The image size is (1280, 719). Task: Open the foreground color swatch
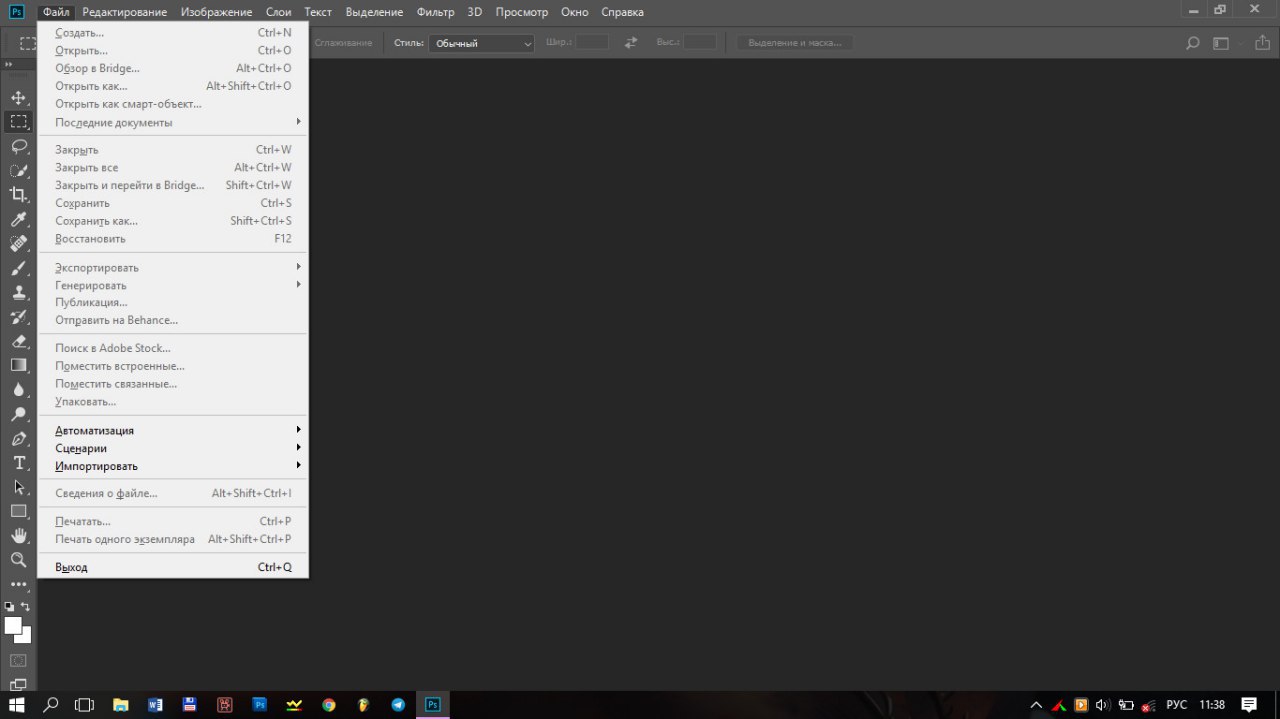(13, 625)
